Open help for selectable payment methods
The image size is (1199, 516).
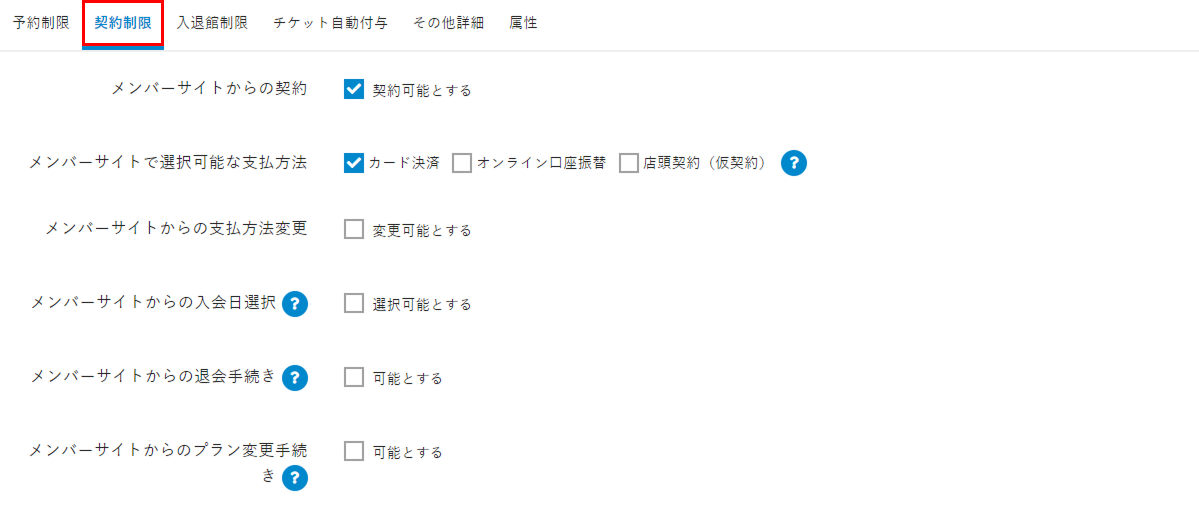(x=793, y=163)
